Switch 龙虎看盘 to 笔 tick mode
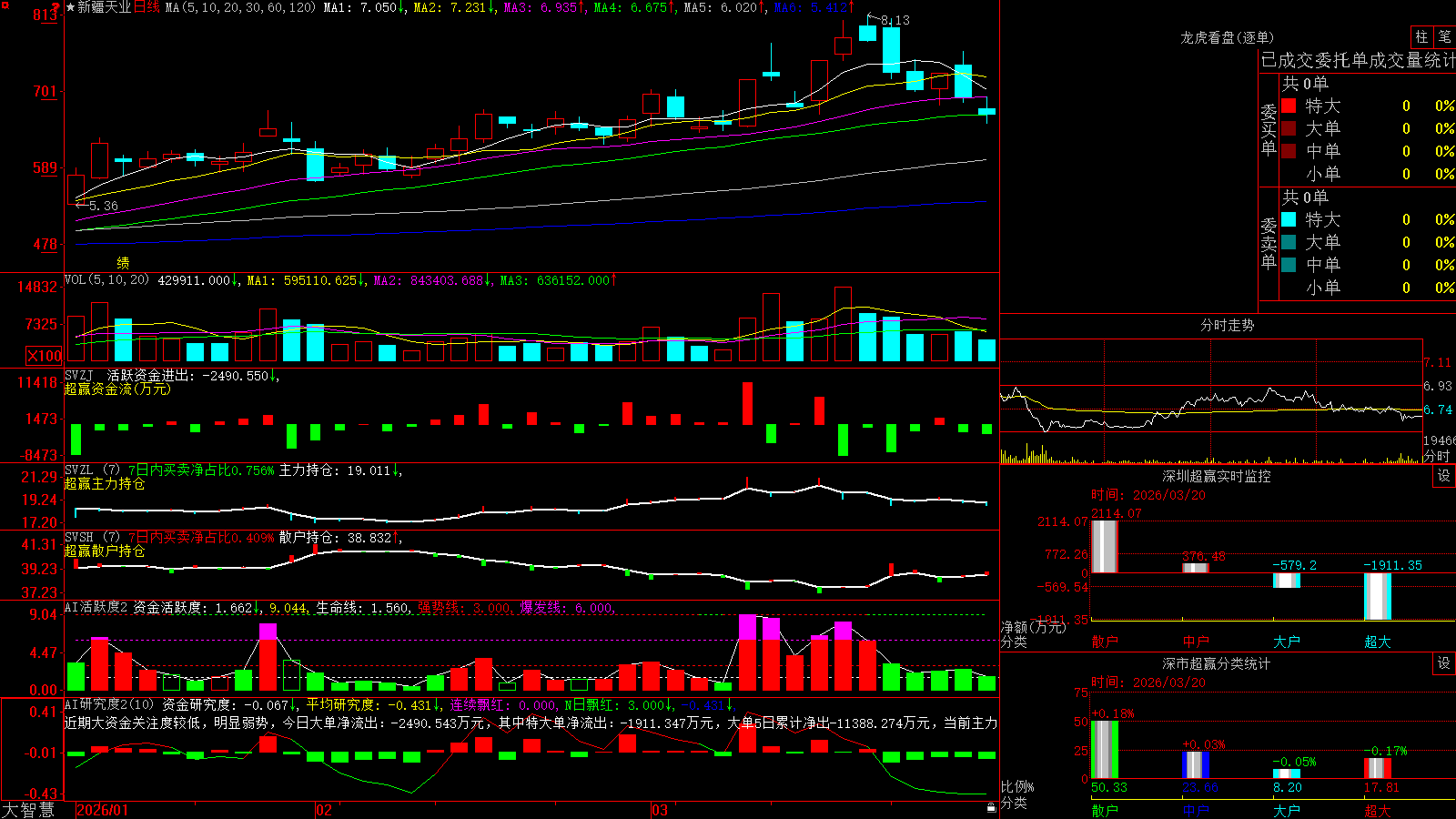 click(x=1444, y=37)
